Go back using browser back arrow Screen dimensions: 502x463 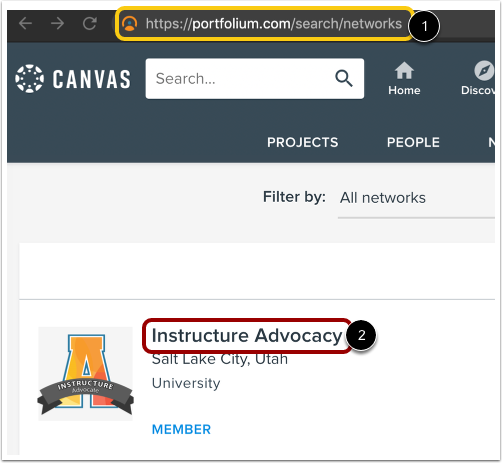point(25,24)
